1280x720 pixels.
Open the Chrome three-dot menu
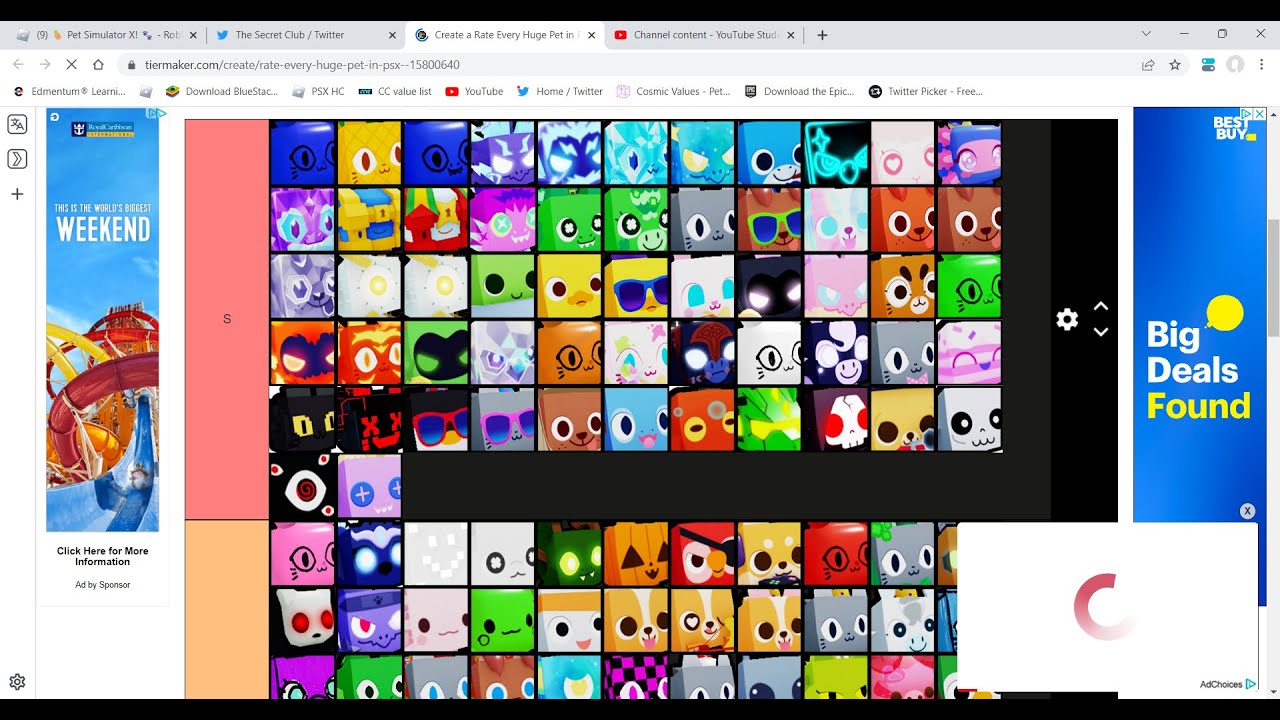pyautogui.click(x=1262, y=64)
